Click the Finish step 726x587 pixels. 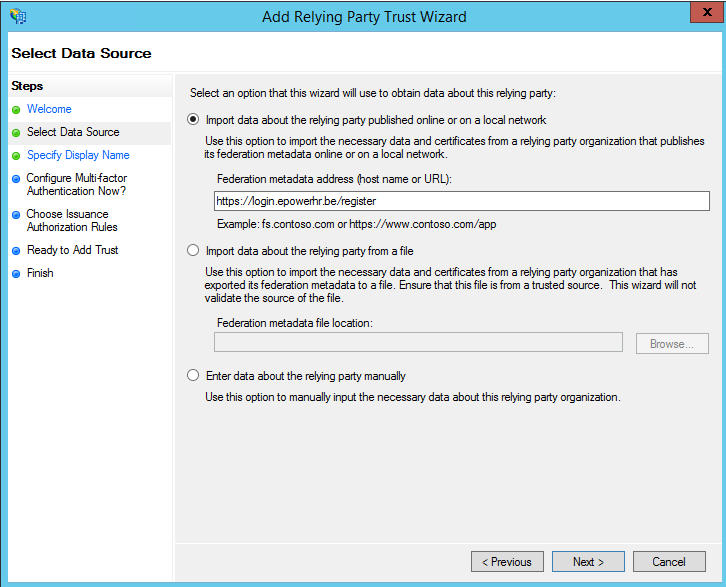click(40, 273)
